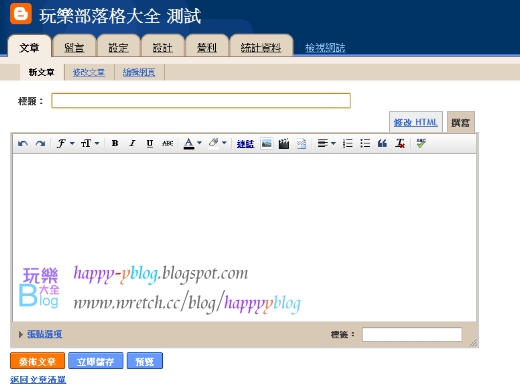Insert a jump break
The height and width of the screenshot is (390, 520).
point(301,144)
